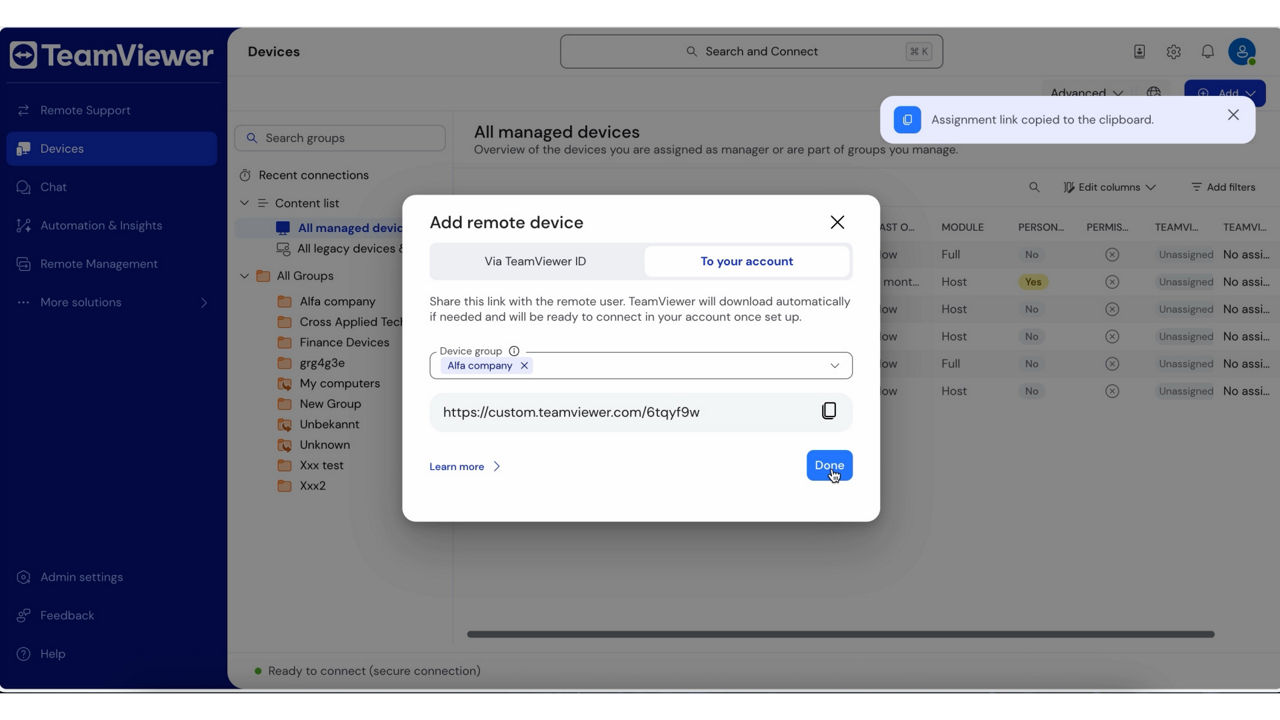
Task: Open Remote Support in the sidebar
Action: 111,110
